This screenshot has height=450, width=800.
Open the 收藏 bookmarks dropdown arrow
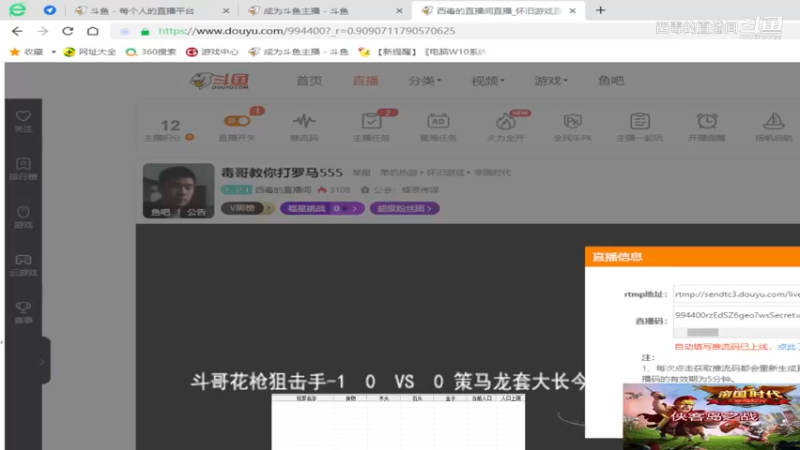click(x=54, y=52)
